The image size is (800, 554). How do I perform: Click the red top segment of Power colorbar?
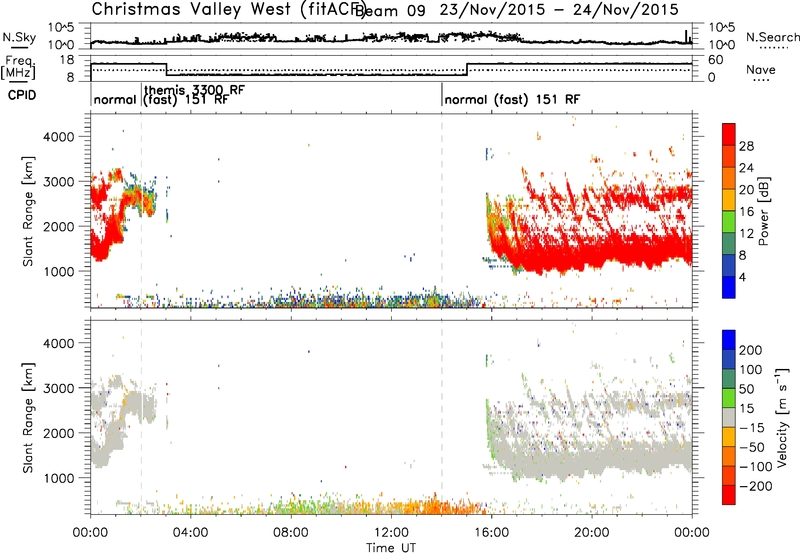[x=729, y=134]
